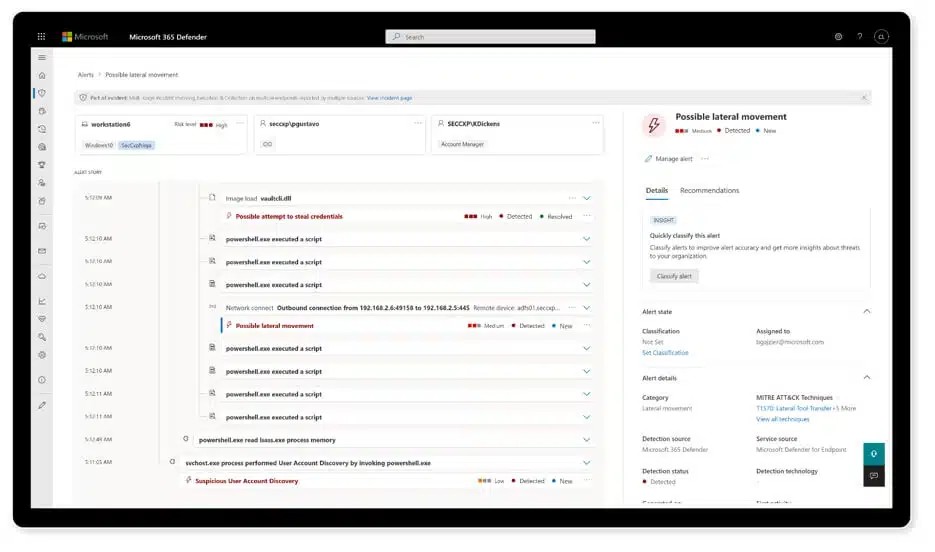This screenshot has height=552, width=935.
Task: Open the history clock icon in sidebar
Action: pyautogui.click(x=42, y=129)
